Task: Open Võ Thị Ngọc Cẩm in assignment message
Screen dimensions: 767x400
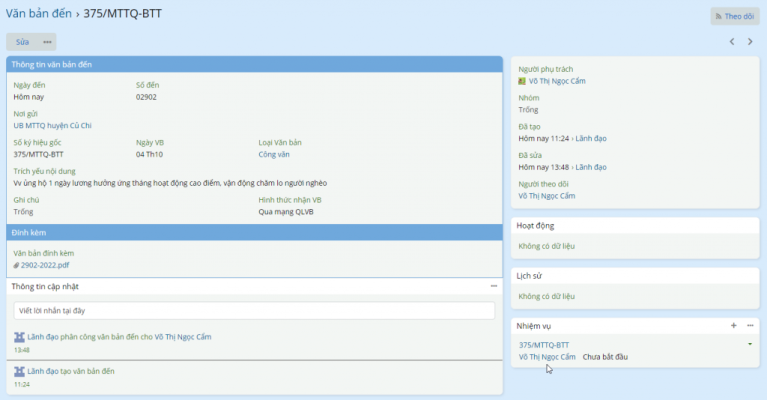Action: [x=183, y=337]
